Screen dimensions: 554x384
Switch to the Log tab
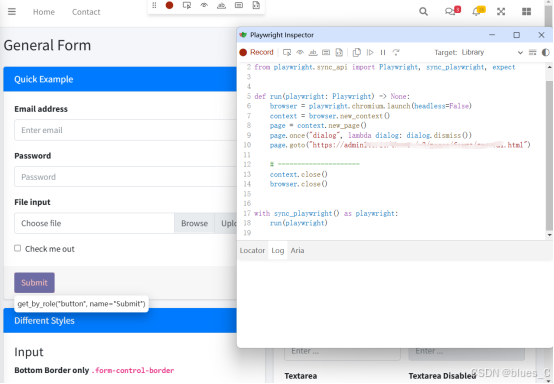click(278, 250)
